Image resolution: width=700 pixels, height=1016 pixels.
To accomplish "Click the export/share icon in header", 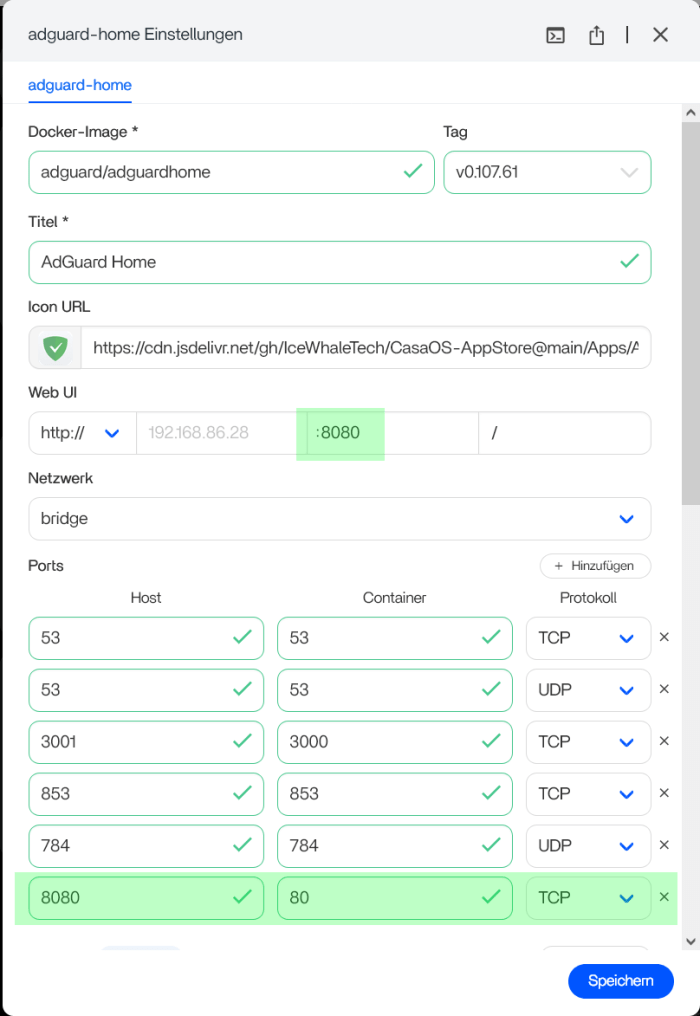I will (x=597, y=35).
